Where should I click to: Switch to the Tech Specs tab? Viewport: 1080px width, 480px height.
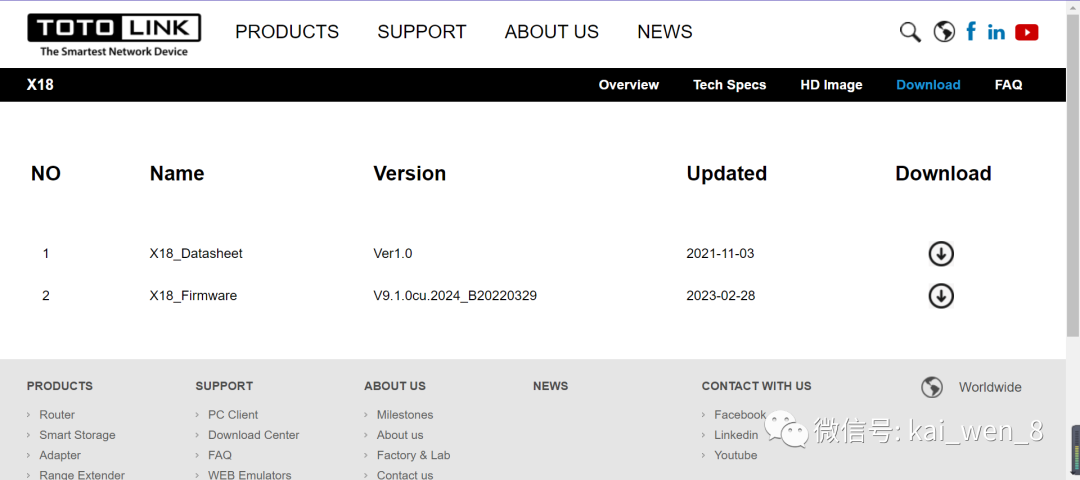(729, 85)
